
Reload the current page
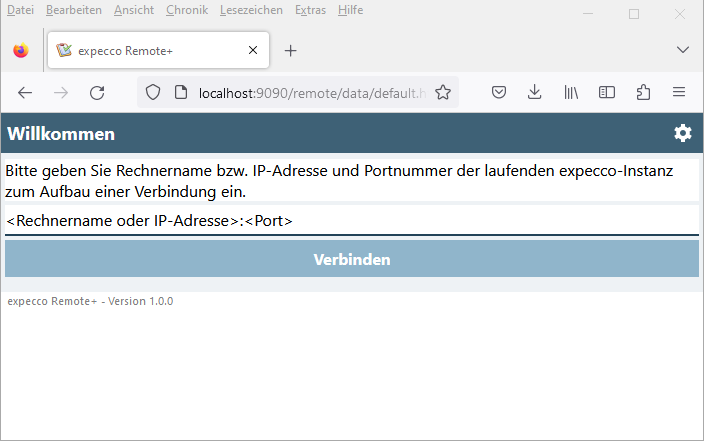tap(97, 92)
